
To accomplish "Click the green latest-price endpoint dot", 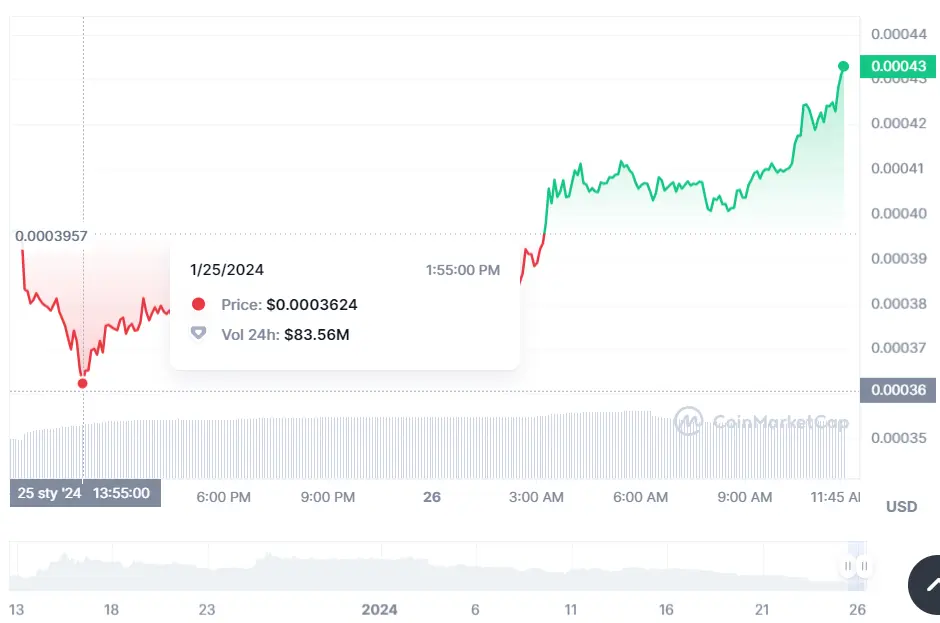I will click(x=843, y=66).
